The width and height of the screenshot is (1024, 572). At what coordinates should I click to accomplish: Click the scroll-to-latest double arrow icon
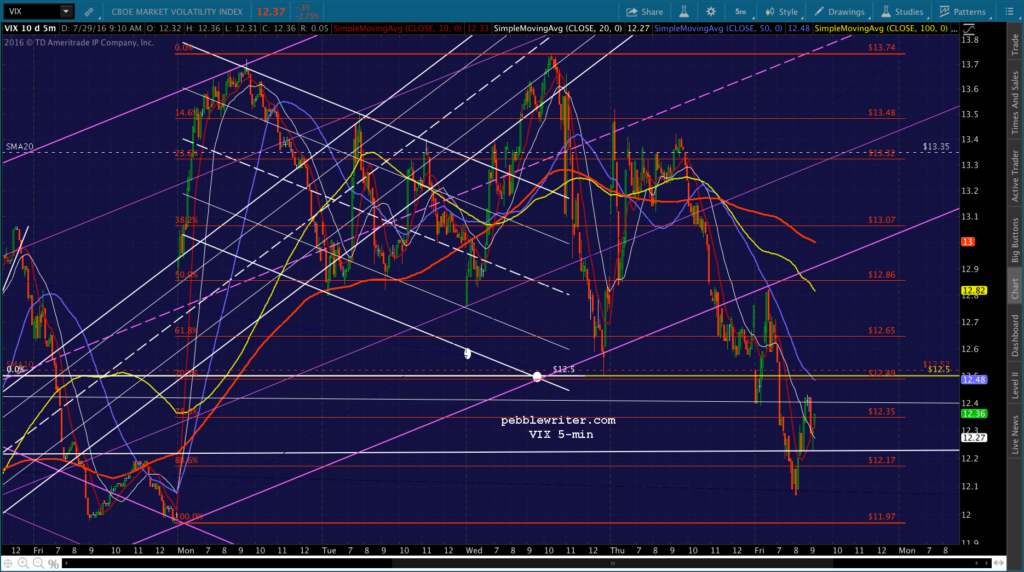pos(999,563)
